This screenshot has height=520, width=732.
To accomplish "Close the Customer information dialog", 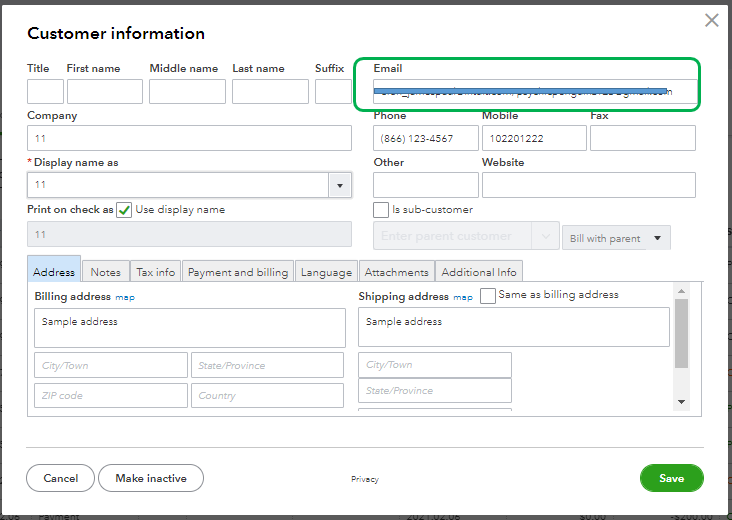I will (x=712, y=20).
